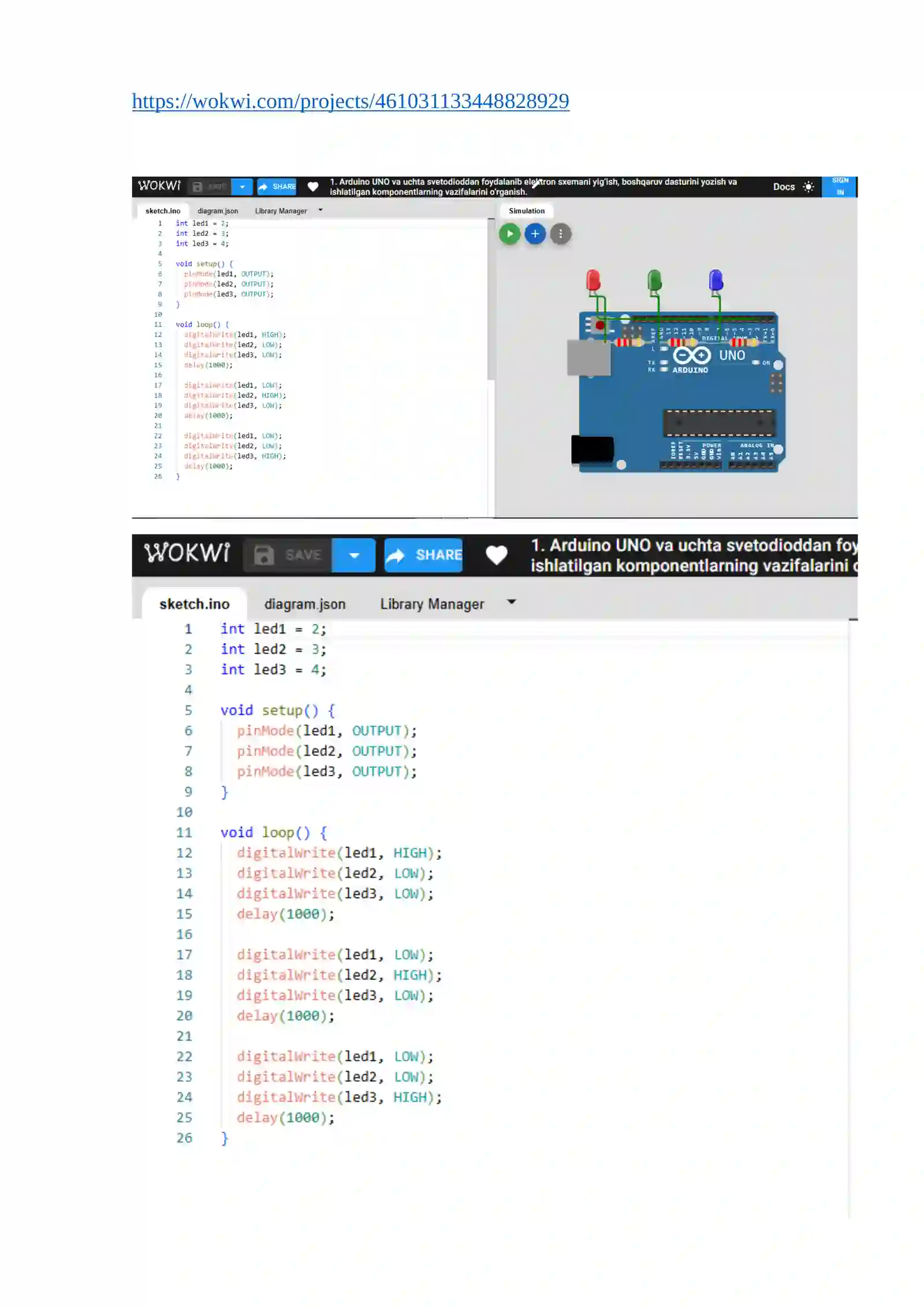924x1307 pixels.
Task: Click SAVE button in small upper toolbar
Action: [210, 187]
